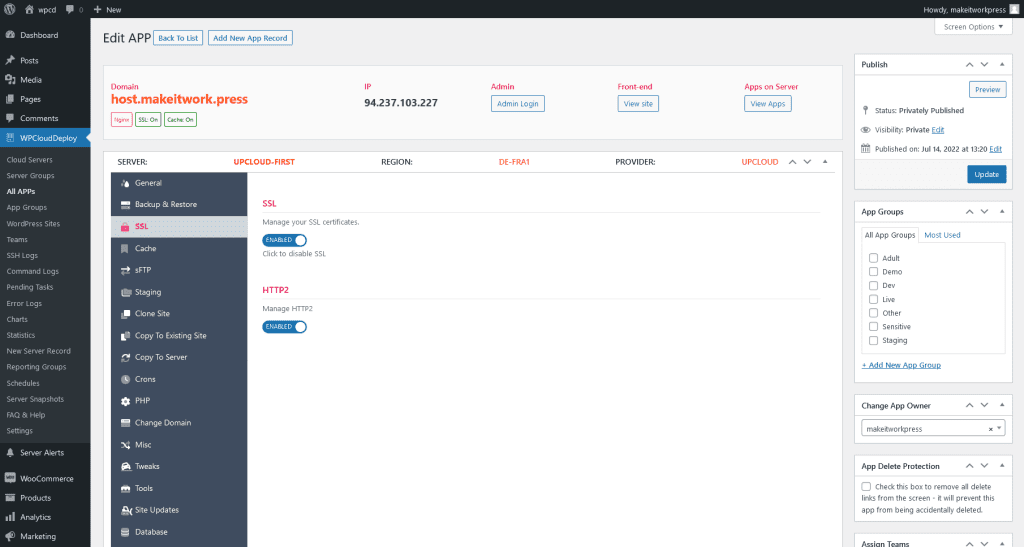Screen dimensions: 1024x547
Task: Click the Preview button
Action: point(987,89)
